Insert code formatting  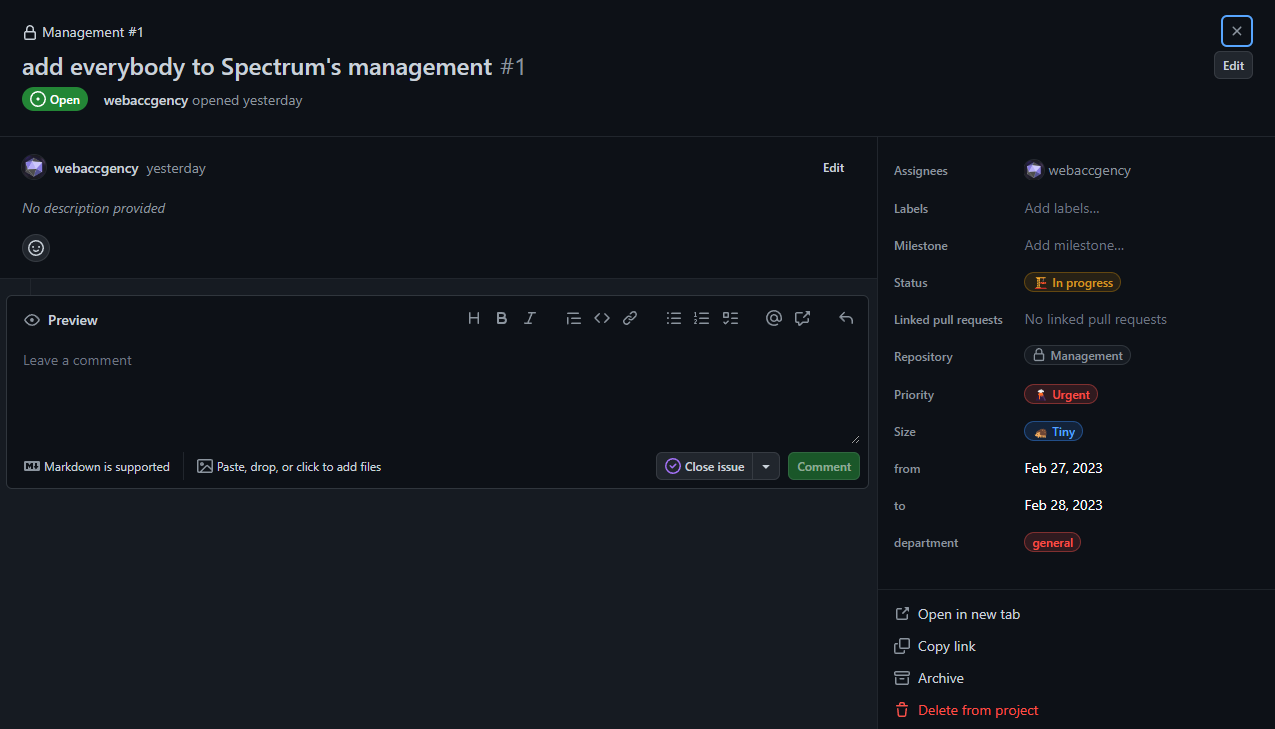[602, 319]
